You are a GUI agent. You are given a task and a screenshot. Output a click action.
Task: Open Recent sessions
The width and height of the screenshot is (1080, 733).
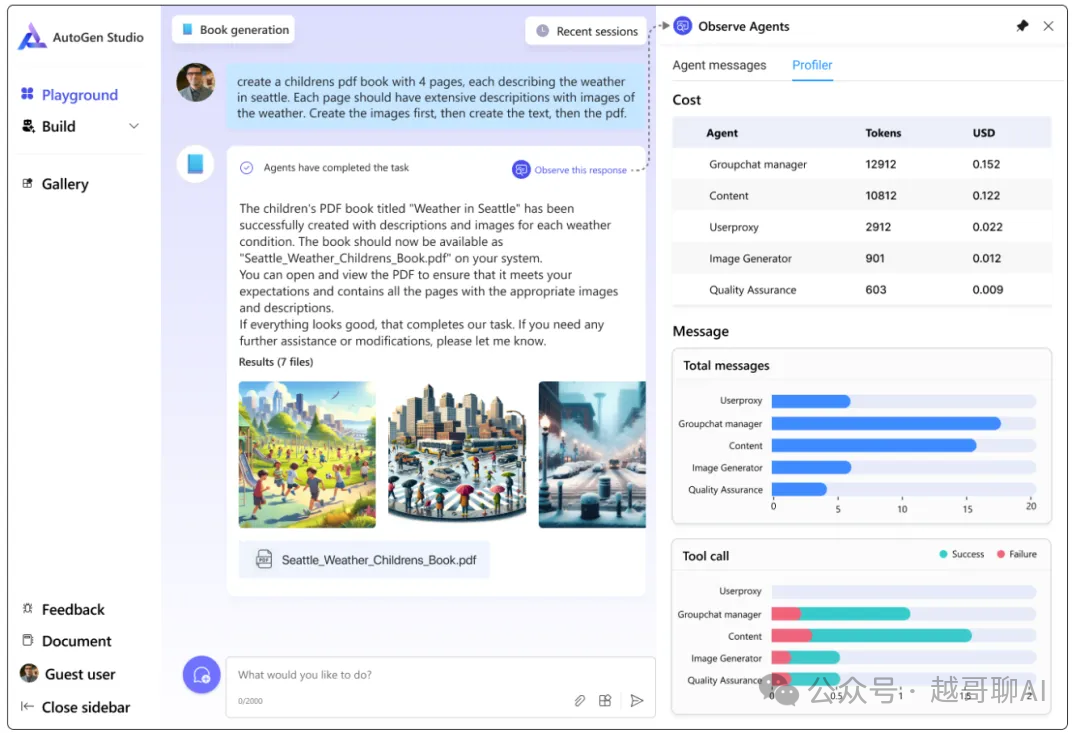pyautogui.click(x=587, y=31)
